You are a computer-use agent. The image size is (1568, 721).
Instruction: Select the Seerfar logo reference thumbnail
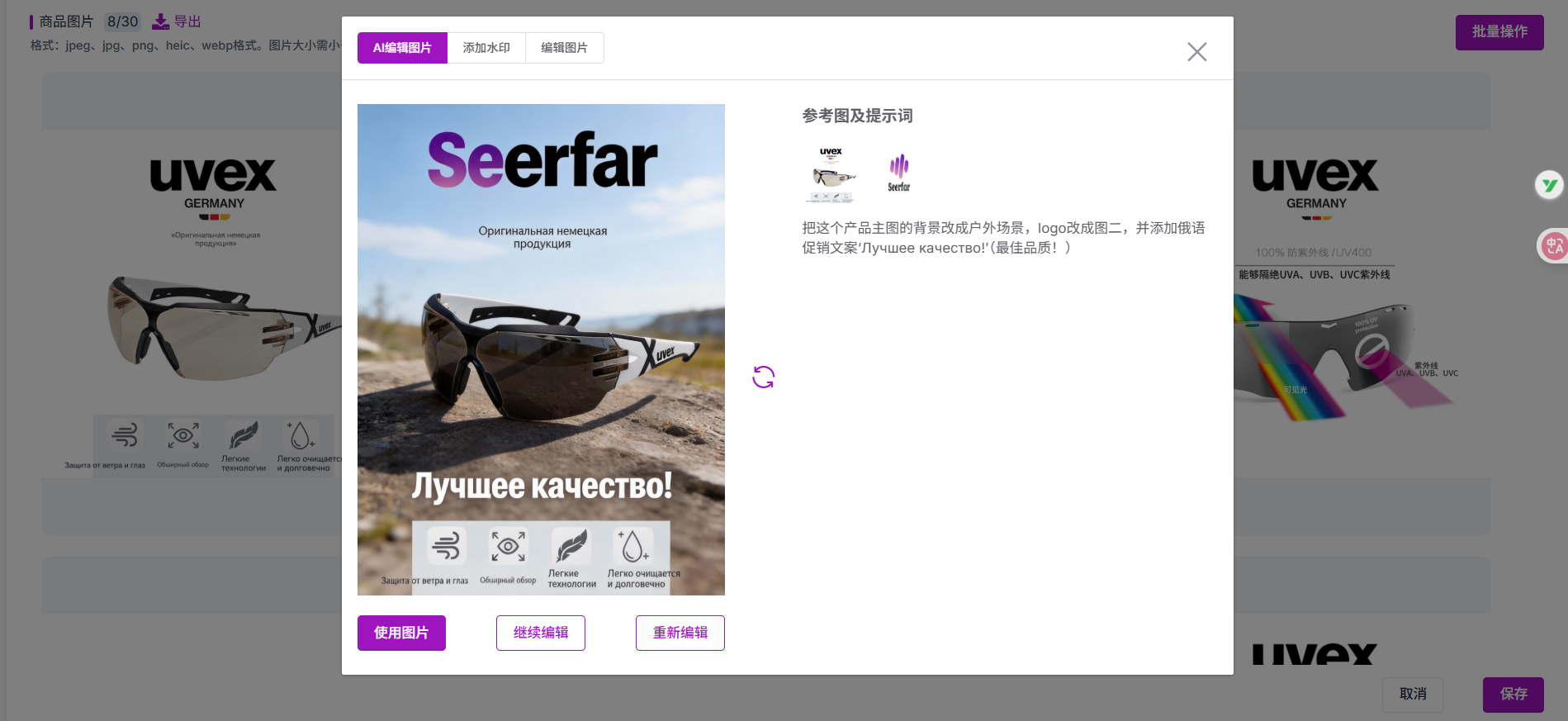point(898,173)
